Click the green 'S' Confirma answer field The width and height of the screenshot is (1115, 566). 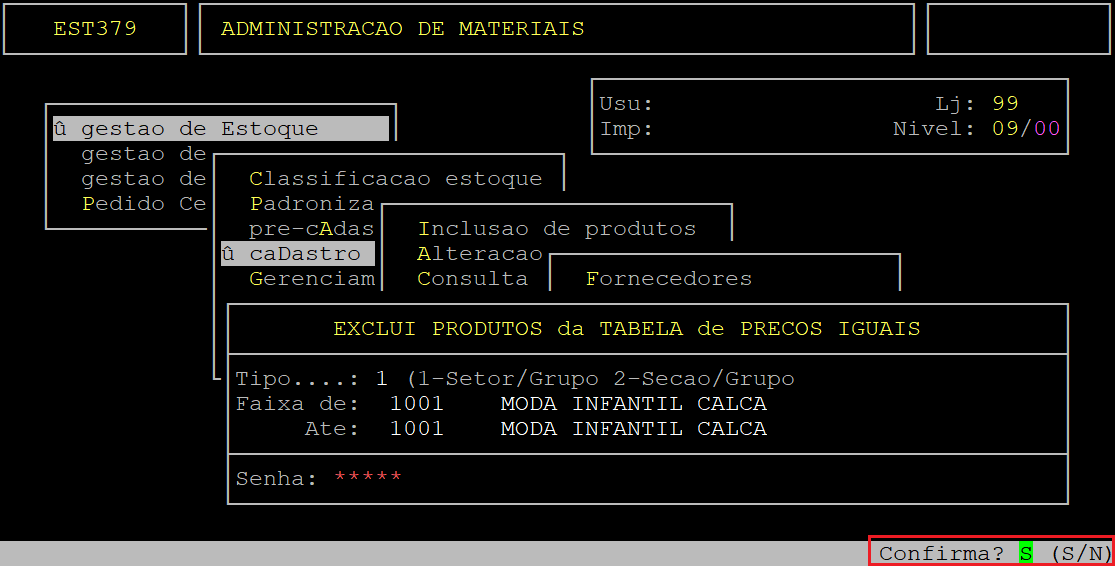click(x=1026, y=553)
